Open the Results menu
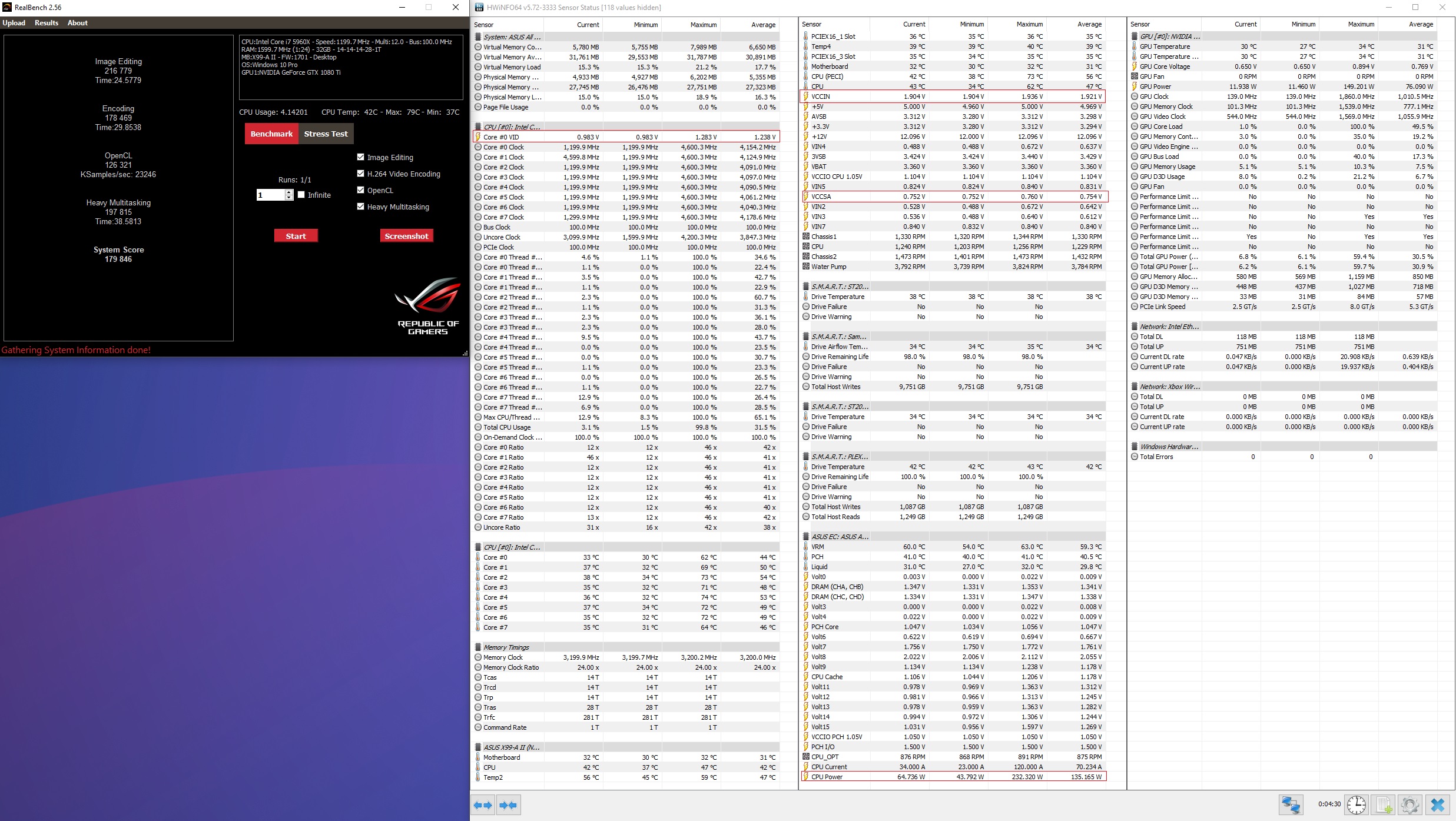This screenshot has height=821, width=1456. 47,23
